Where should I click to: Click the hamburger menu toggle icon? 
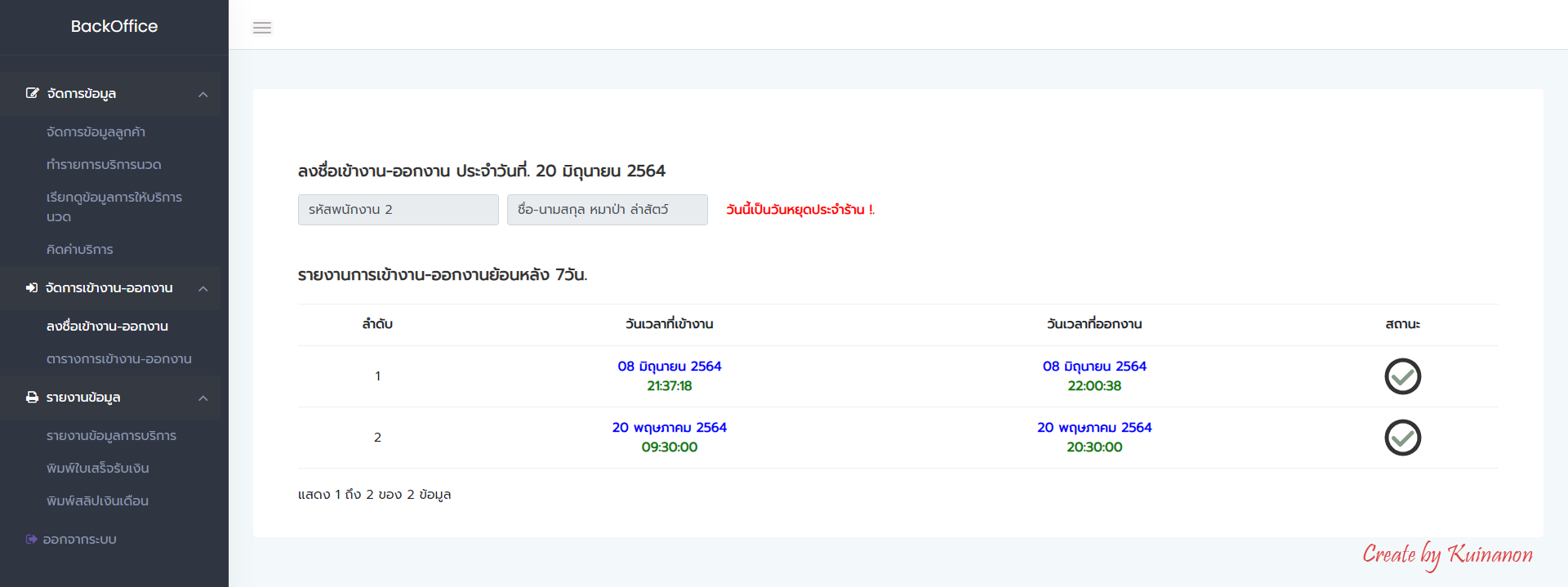261,28
